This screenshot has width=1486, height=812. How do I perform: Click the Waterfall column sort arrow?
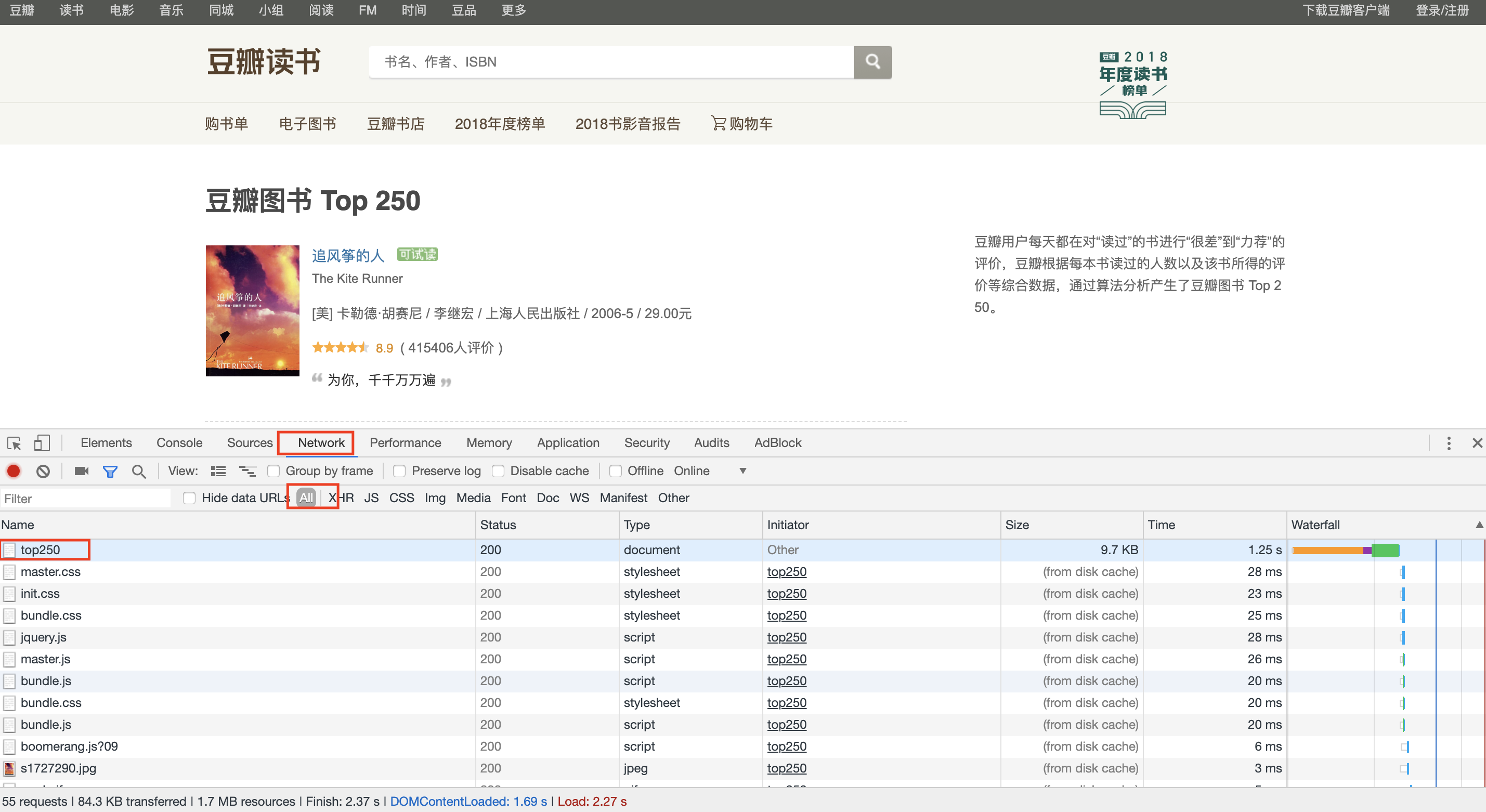pos(1479,525)
